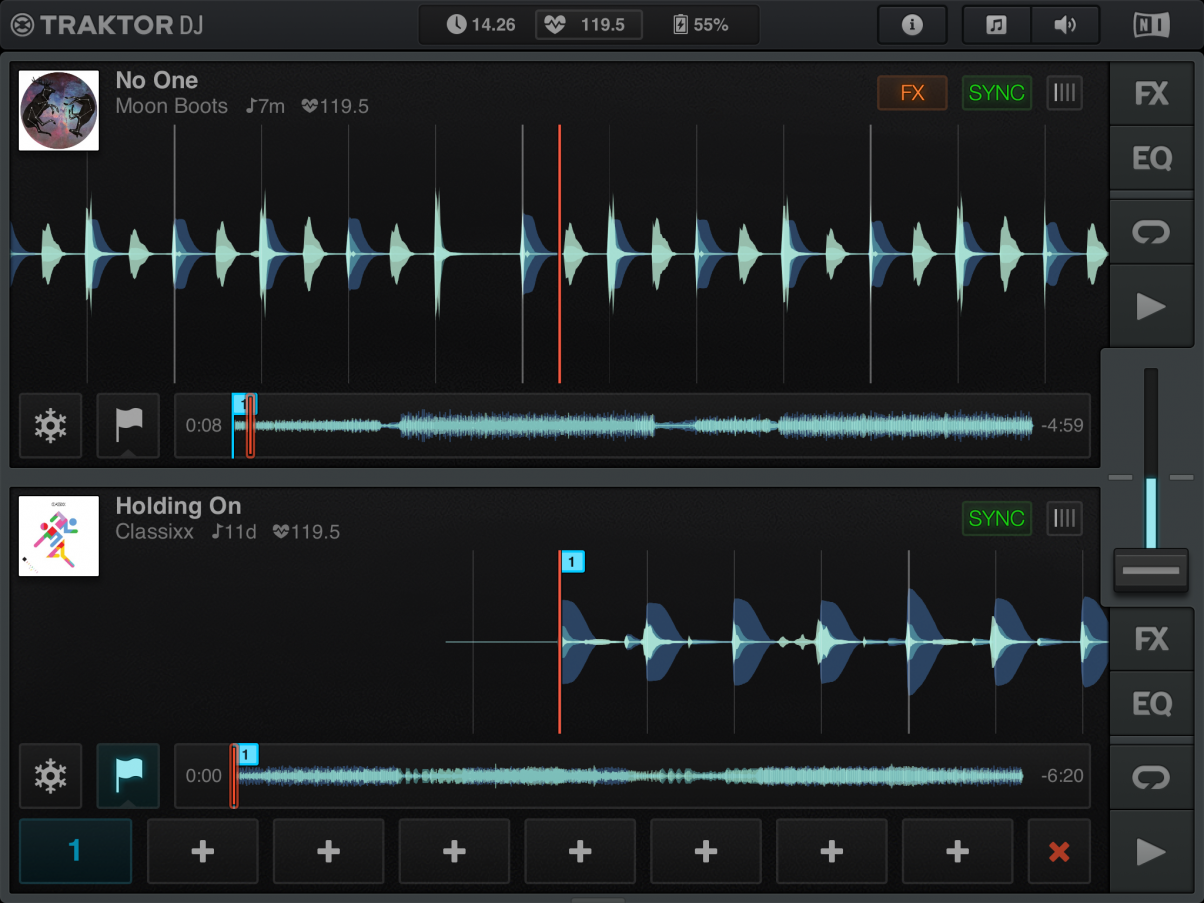Toggle SYNC on the Holding On deck
Image resolution: width=1204 pixels, height=903 pixels.
(x=997, y=518)
